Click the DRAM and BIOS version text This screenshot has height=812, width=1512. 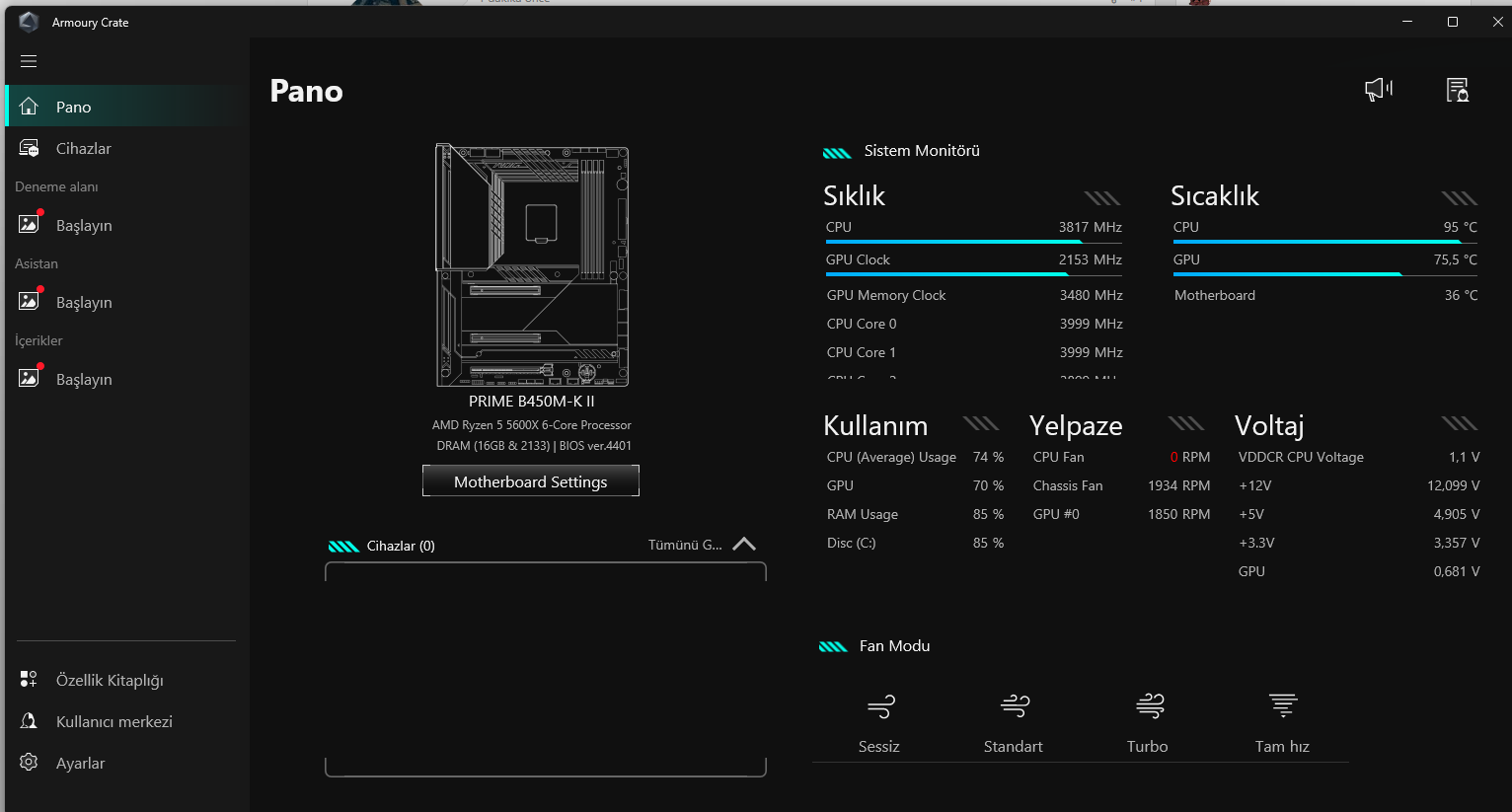(x=534, y=446)
